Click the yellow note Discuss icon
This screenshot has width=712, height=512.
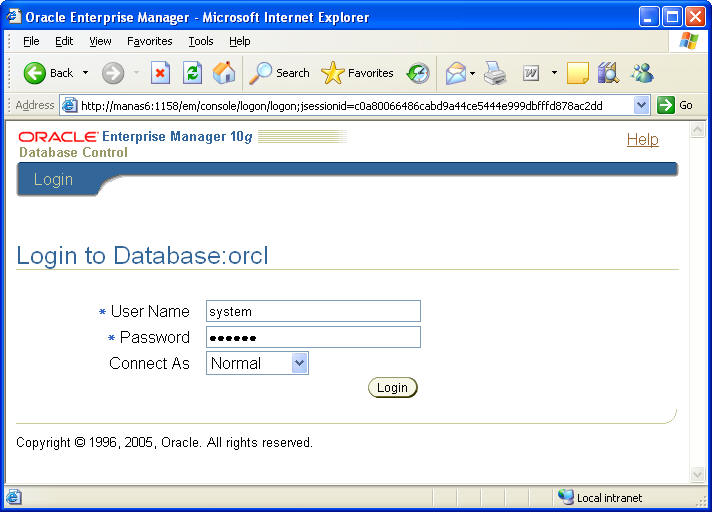pyautogui.click(x=578, y=73)
